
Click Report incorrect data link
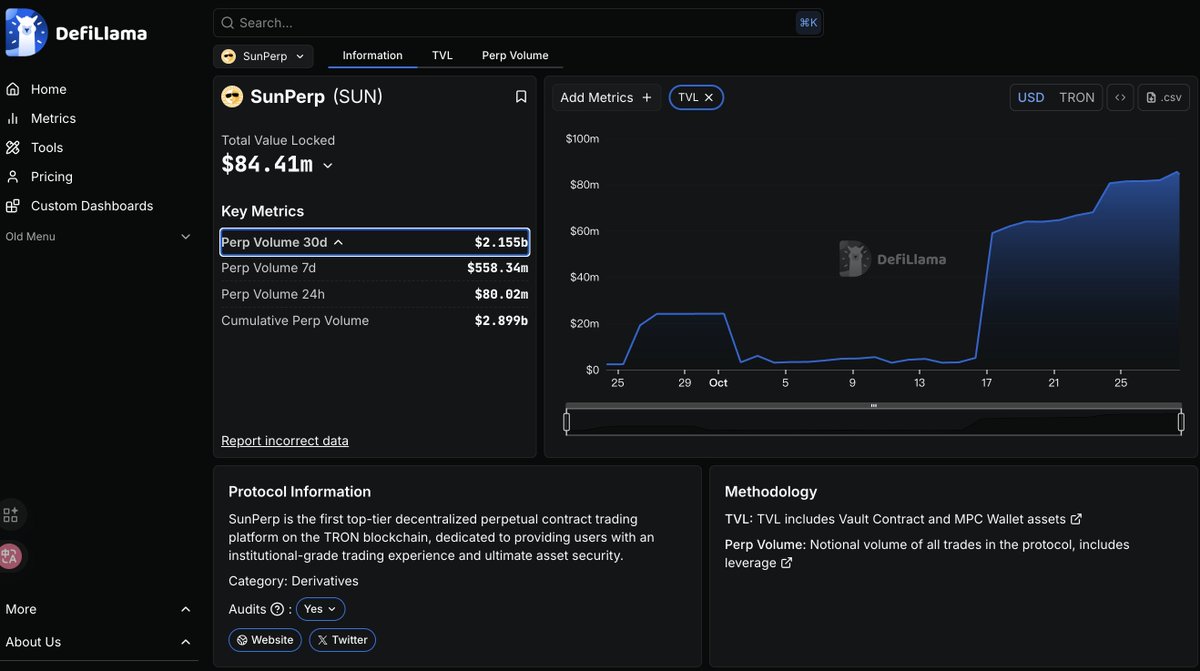[x=285, y=441]
